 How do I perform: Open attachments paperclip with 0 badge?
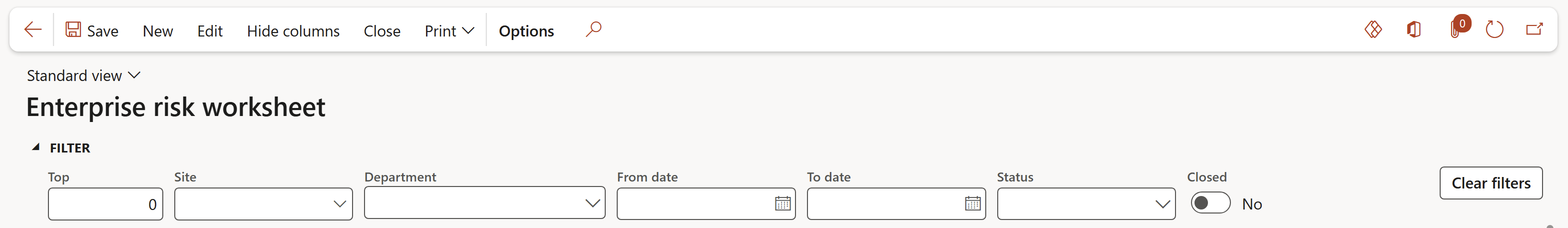click(1457, 28)
